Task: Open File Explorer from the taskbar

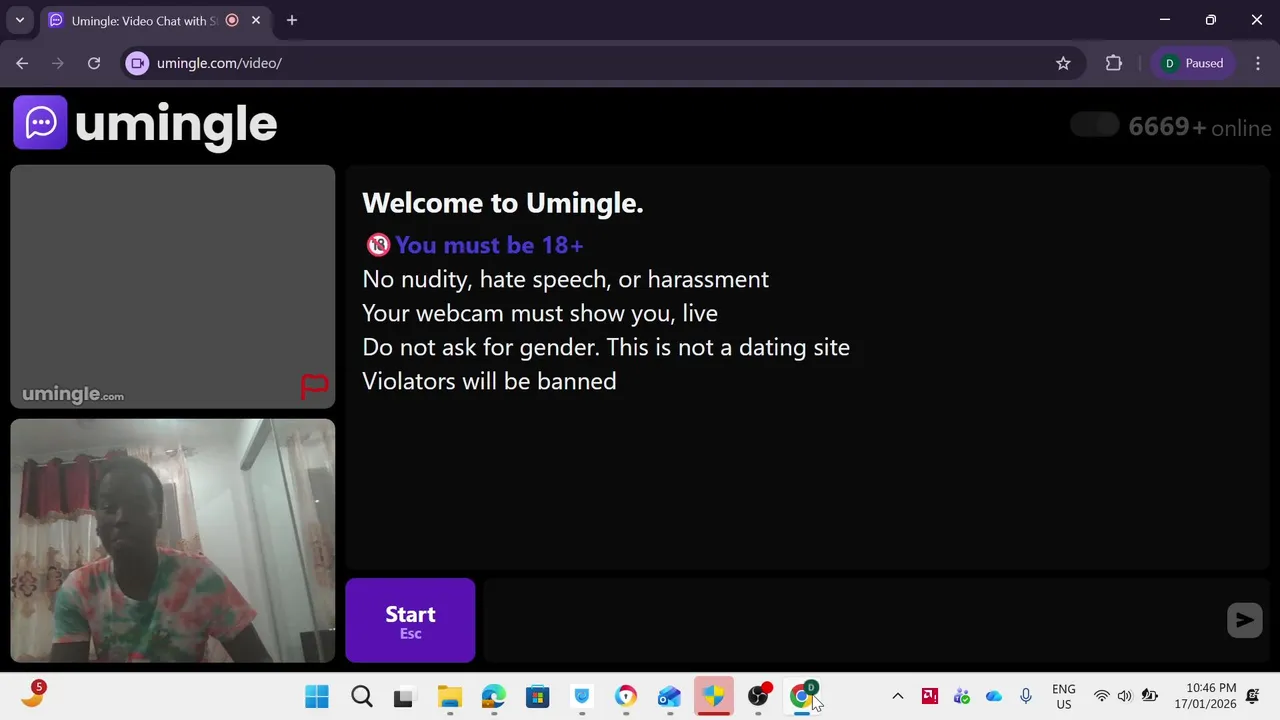Action: point(450,697)
